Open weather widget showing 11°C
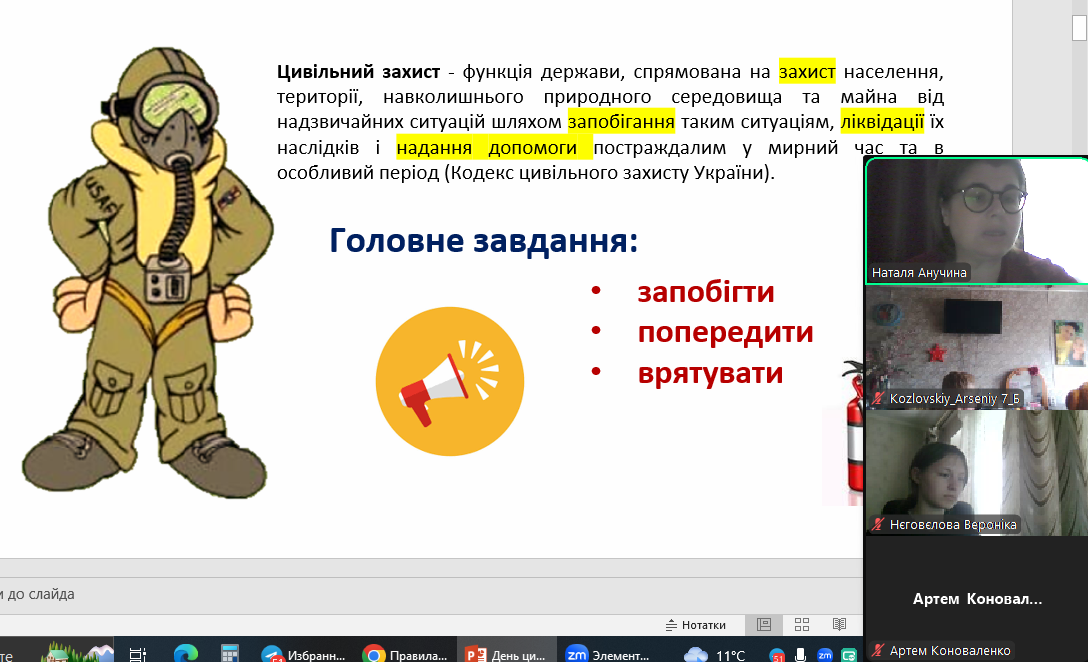 [715, 655]
